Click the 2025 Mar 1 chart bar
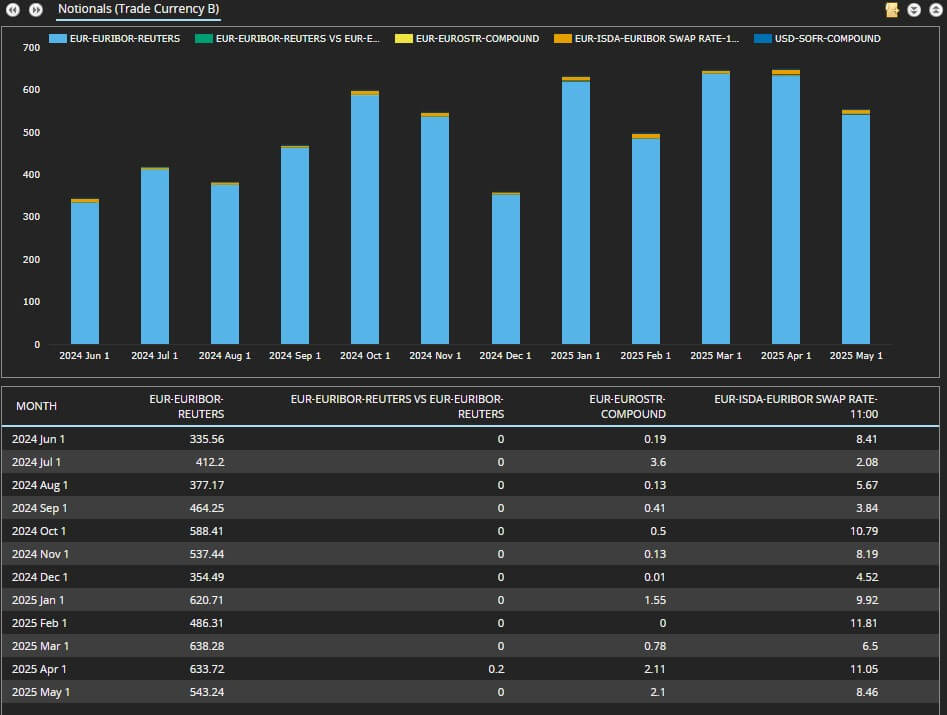Image resolution: width=947 pixels, height=715 pixels. pos(716,210)
